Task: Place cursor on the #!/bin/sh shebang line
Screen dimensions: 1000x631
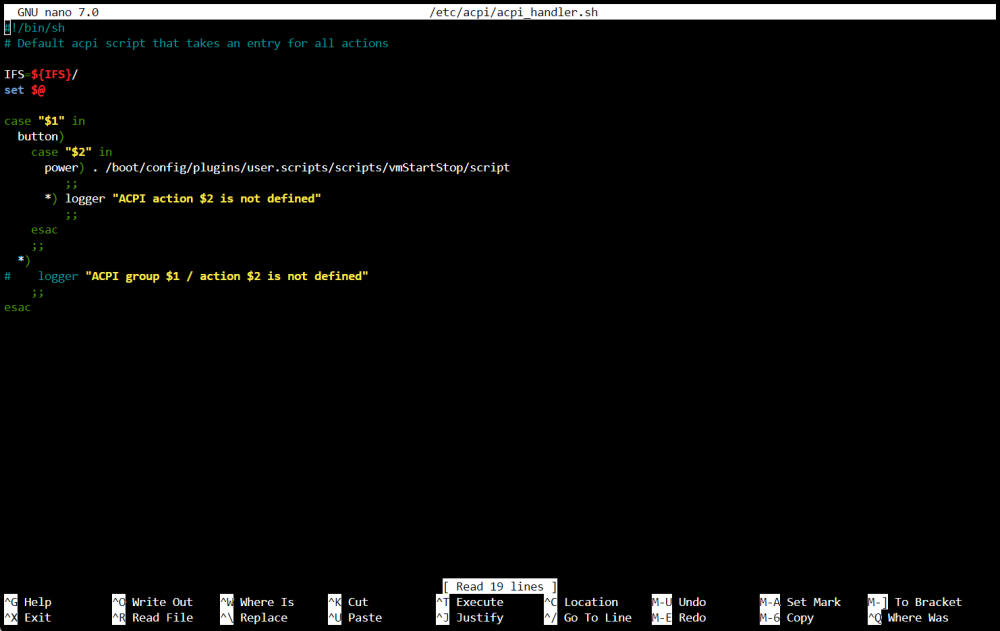Action: (34, 27)
